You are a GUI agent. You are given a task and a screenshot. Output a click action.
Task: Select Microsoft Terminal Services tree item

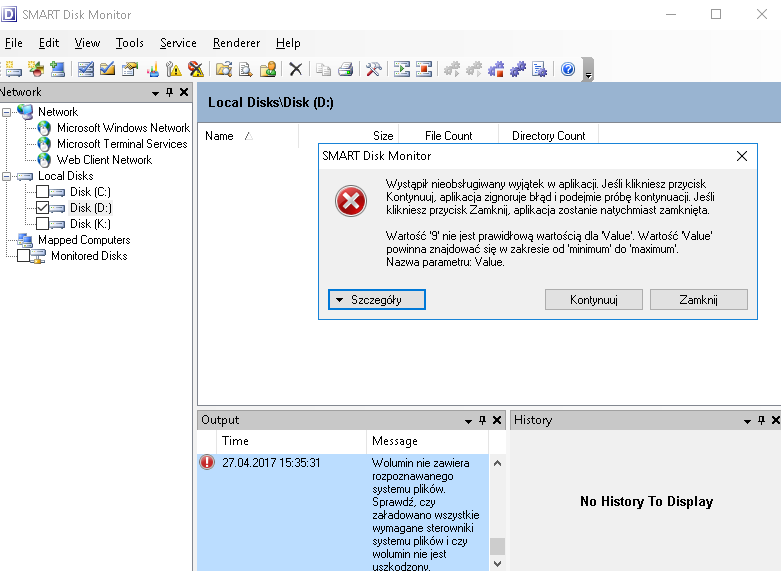coord(122,144)
